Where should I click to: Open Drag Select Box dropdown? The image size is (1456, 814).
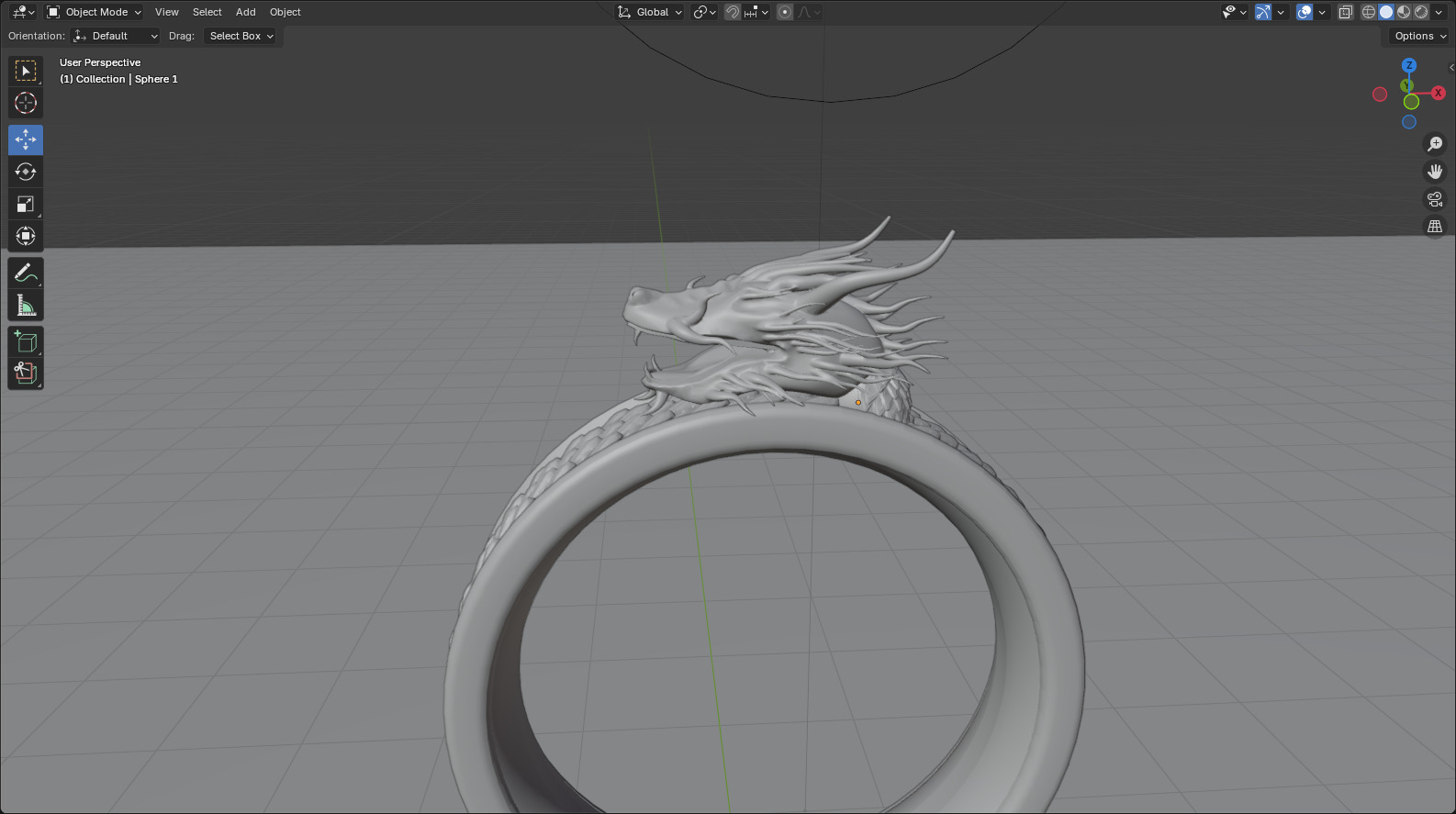pos(241,36)
